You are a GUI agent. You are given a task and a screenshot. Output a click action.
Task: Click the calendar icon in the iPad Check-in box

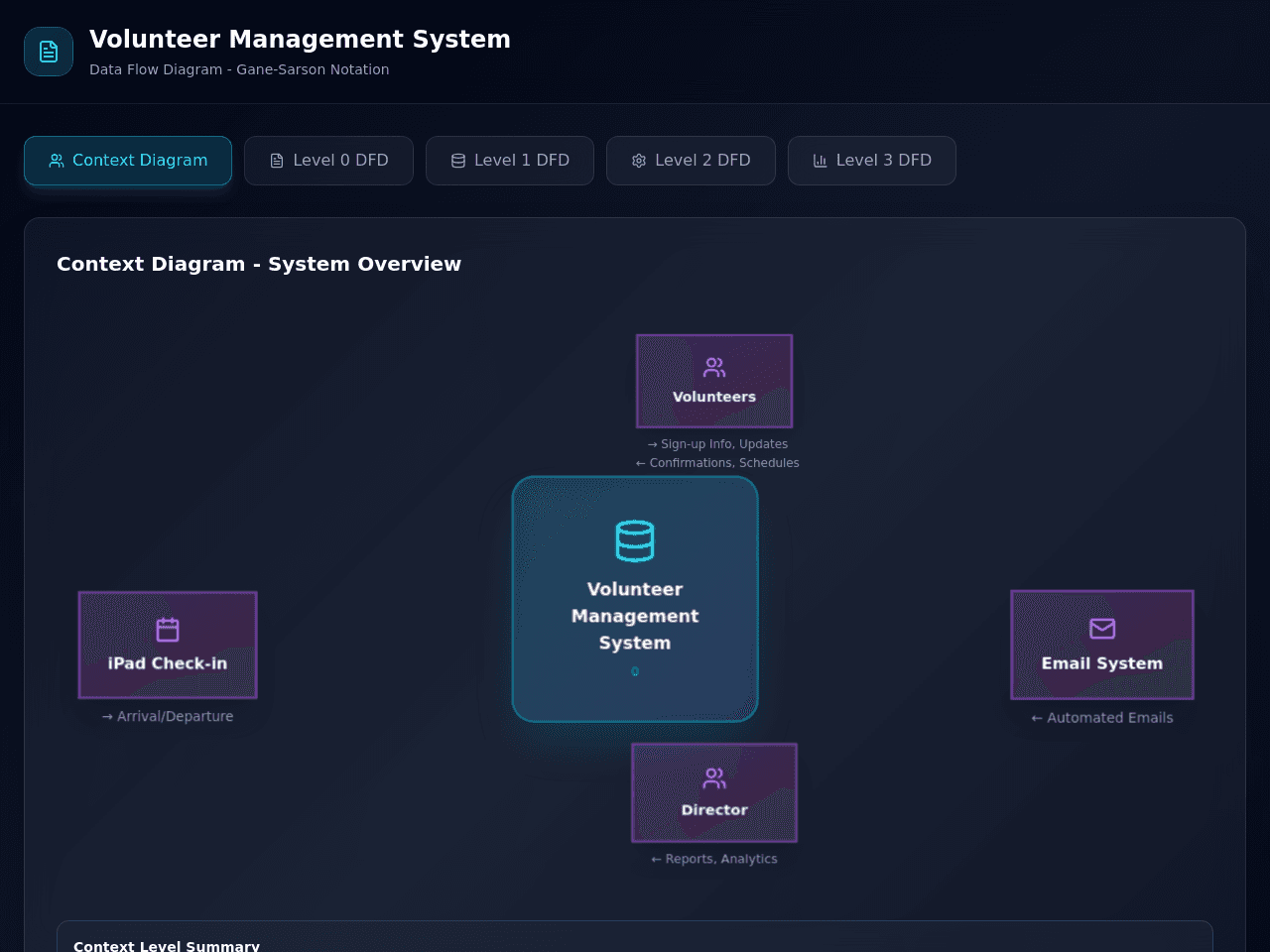[x=168, y=630]
